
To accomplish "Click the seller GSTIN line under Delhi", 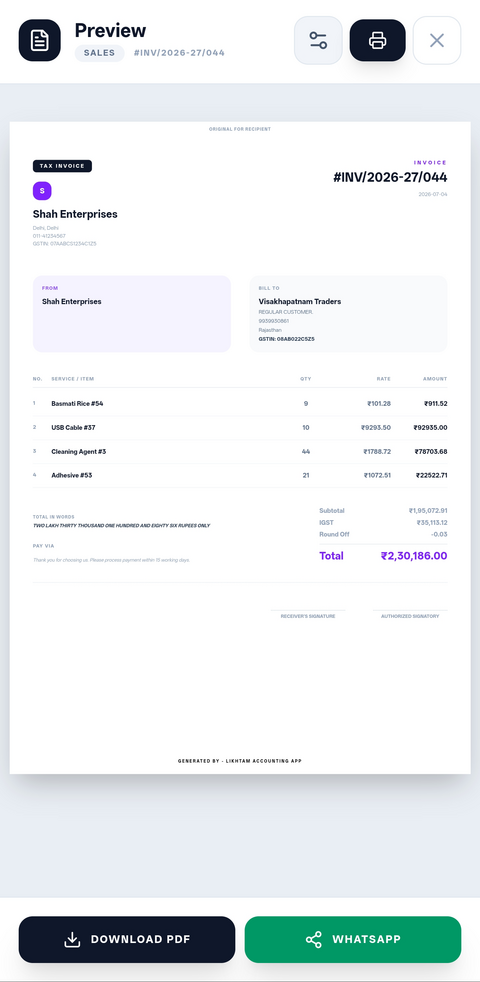I will [x=65, y=244].
